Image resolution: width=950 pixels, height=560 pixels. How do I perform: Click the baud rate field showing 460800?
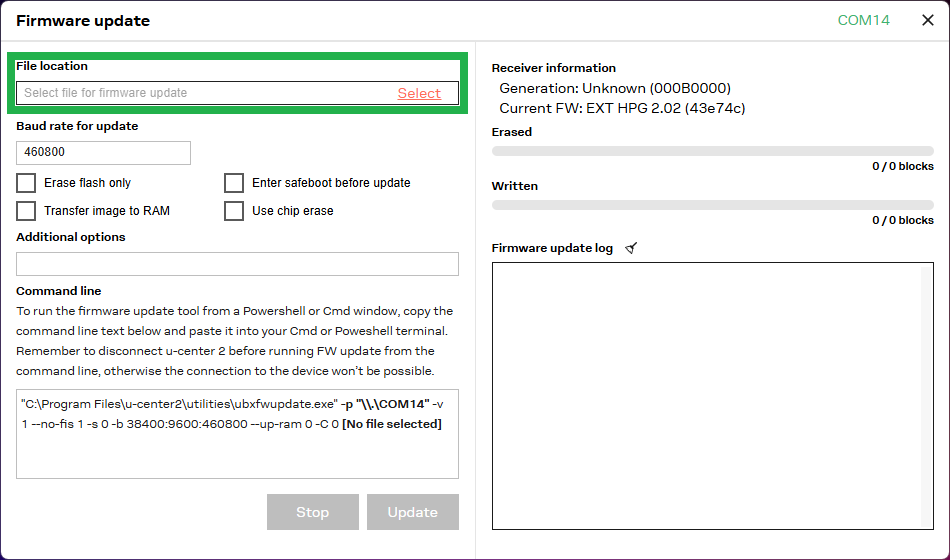point(104,153)
